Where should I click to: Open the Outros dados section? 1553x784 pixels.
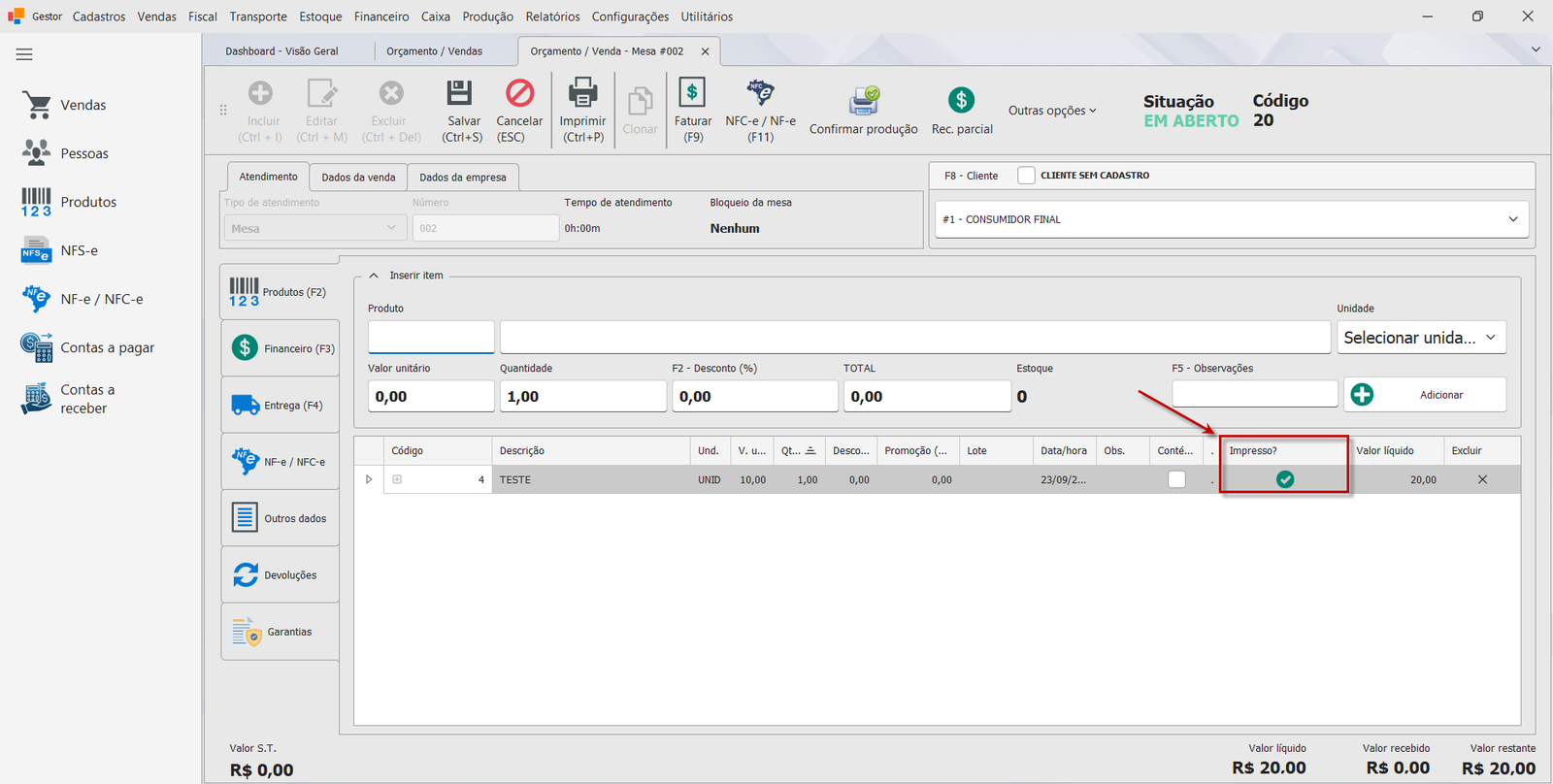tap(281, 518)
